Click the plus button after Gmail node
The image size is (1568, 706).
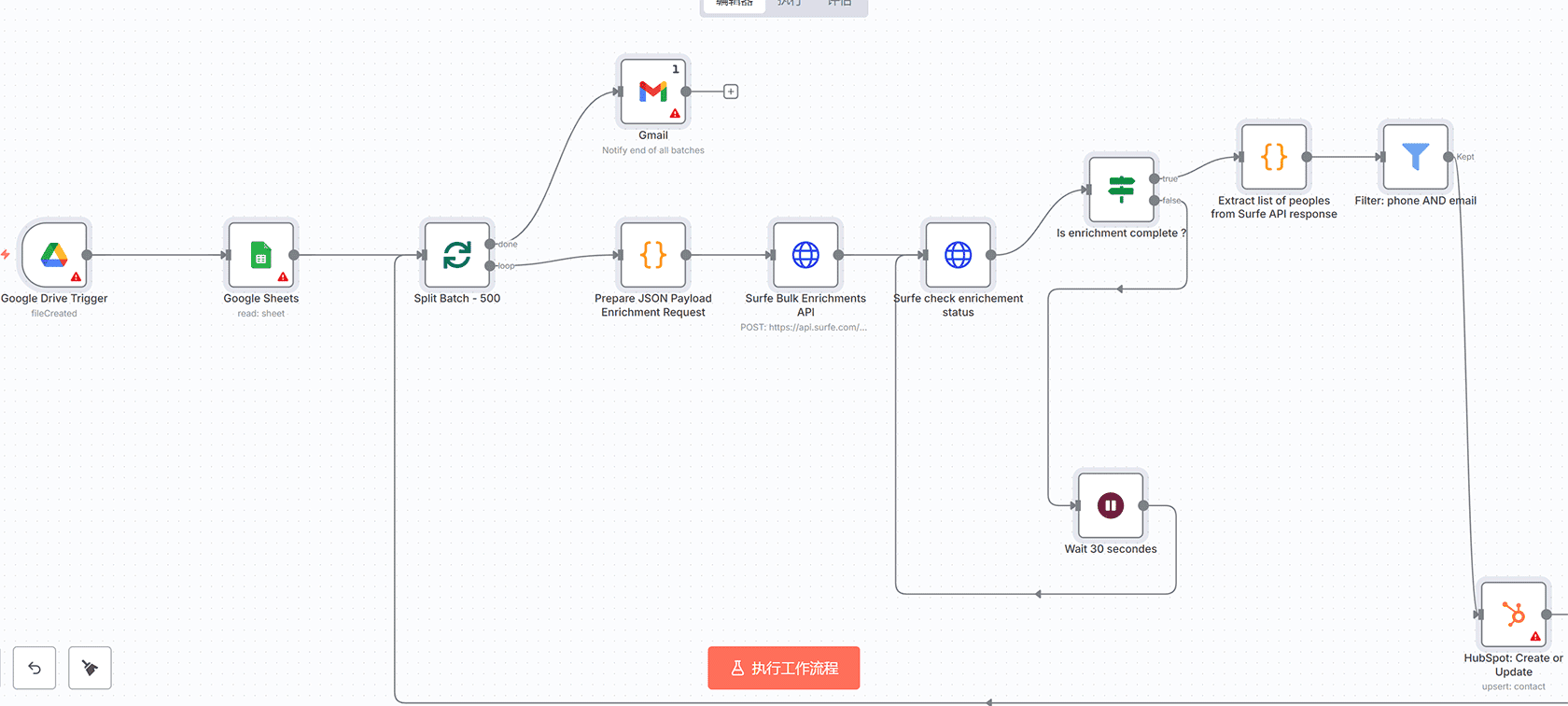click(x=731, y=92)
